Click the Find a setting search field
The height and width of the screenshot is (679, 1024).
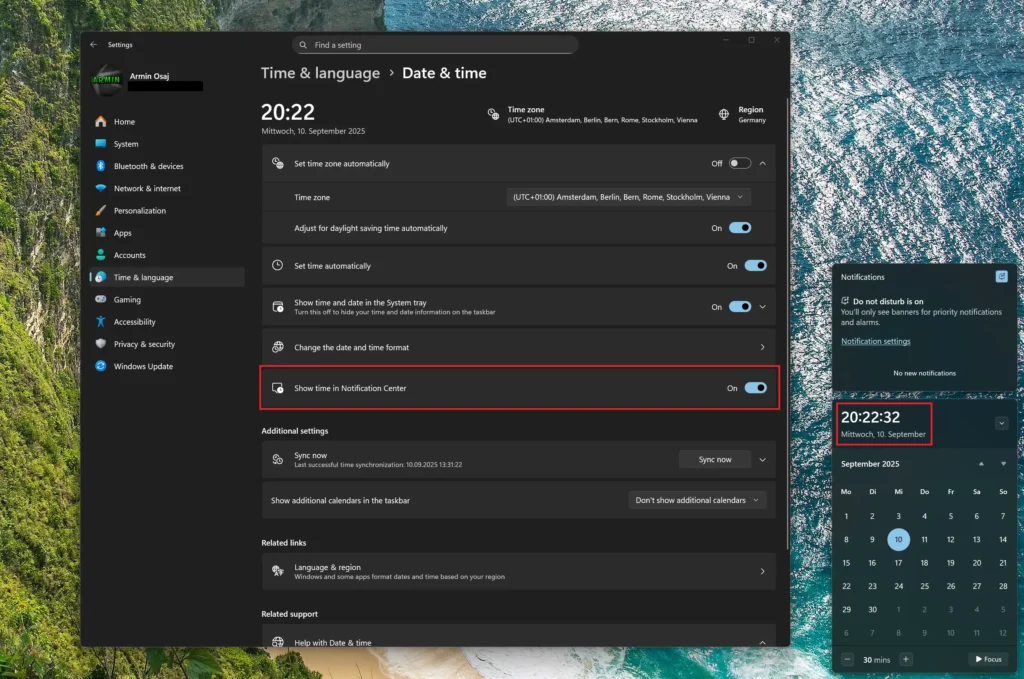coord(435,45)
